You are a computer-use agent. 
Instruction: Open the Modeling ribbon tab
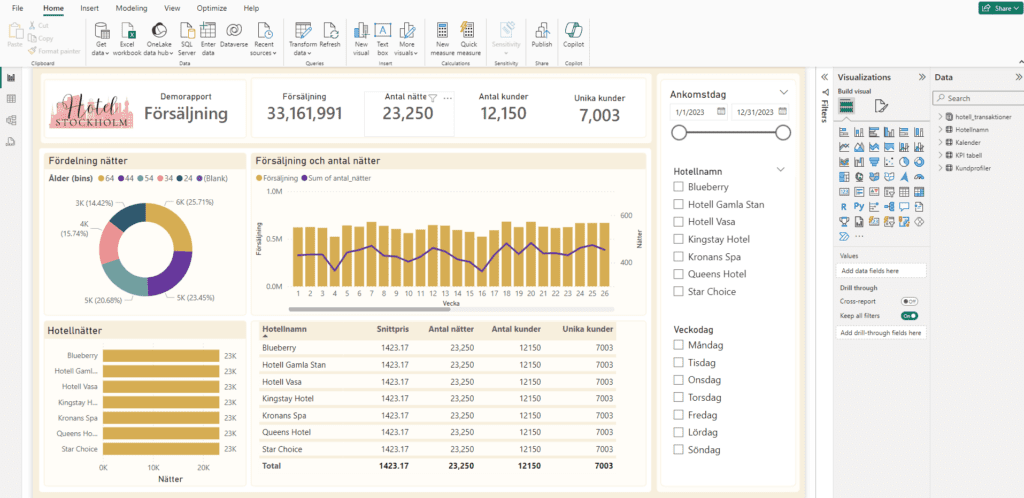[131, 8]
